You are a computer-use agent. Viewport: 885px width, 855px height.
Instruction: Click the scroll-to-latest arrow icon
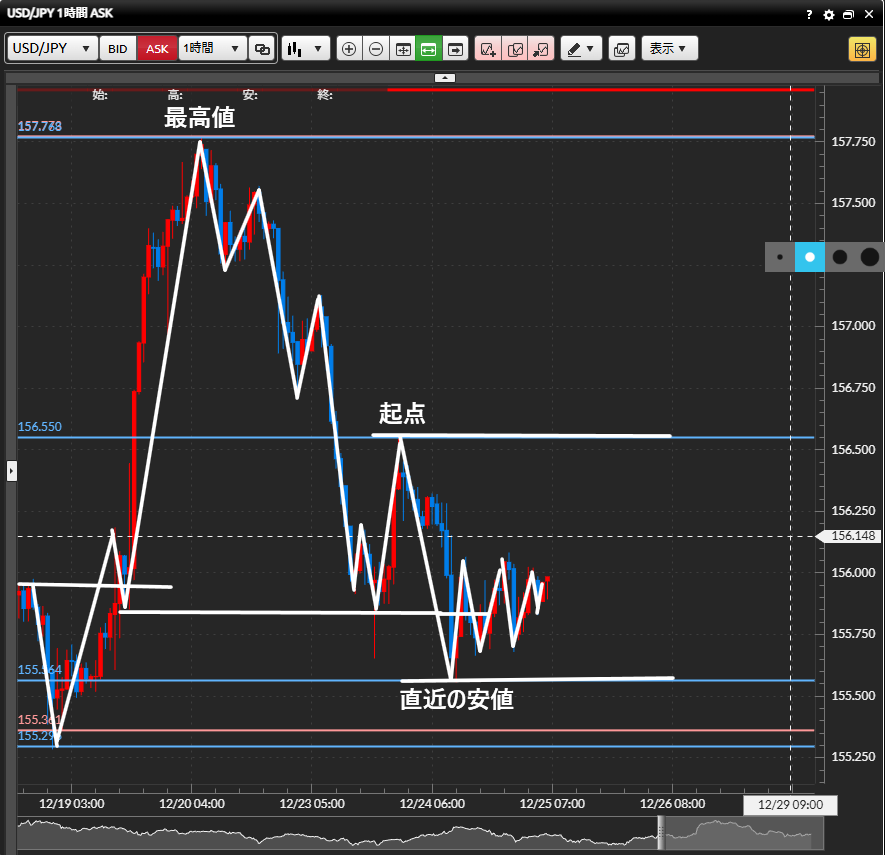pos(456,49)
